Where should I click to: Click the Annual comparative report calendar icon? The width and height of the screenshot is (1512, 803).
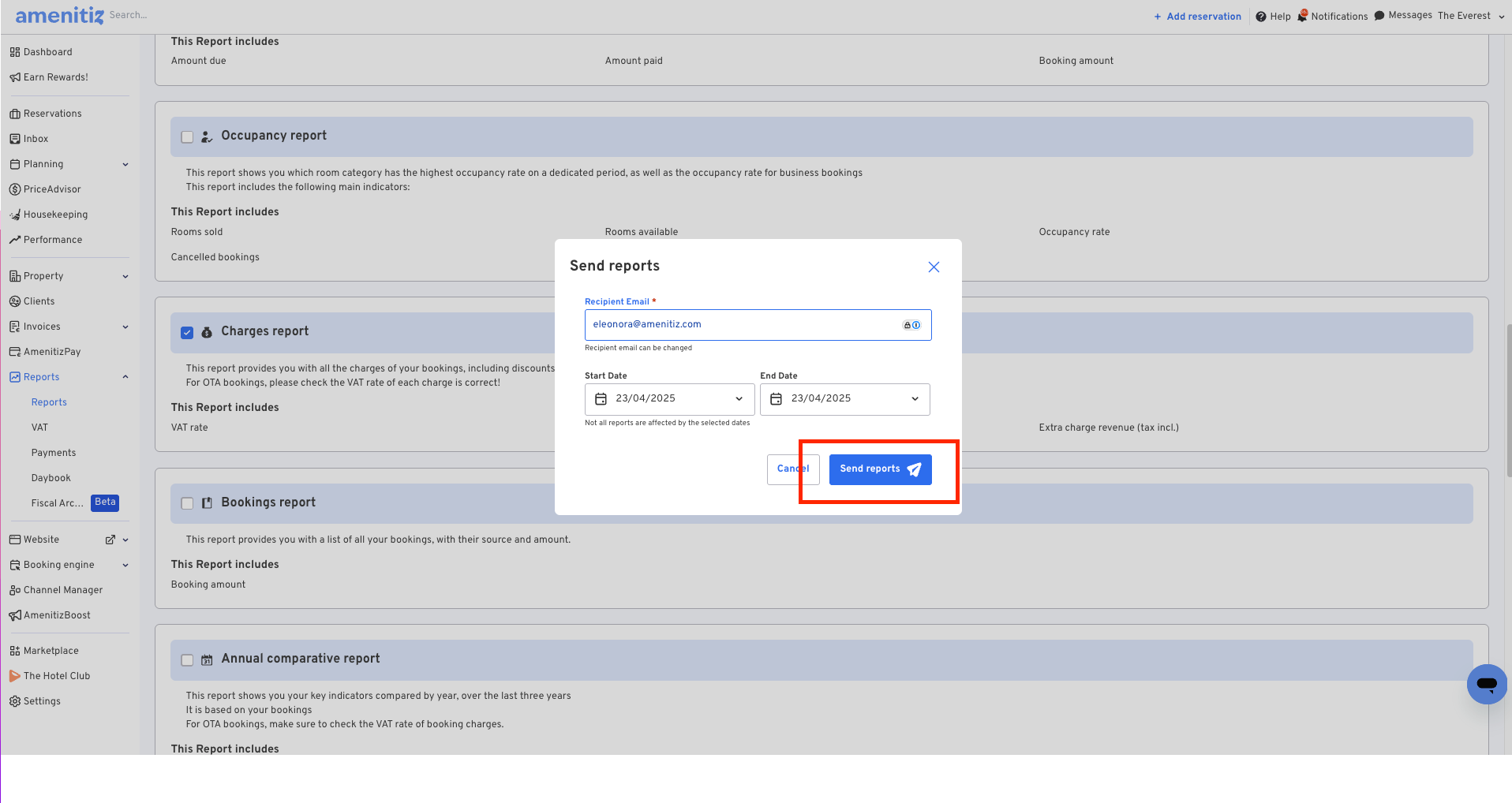pyautogui.click(x=207, y=660)
